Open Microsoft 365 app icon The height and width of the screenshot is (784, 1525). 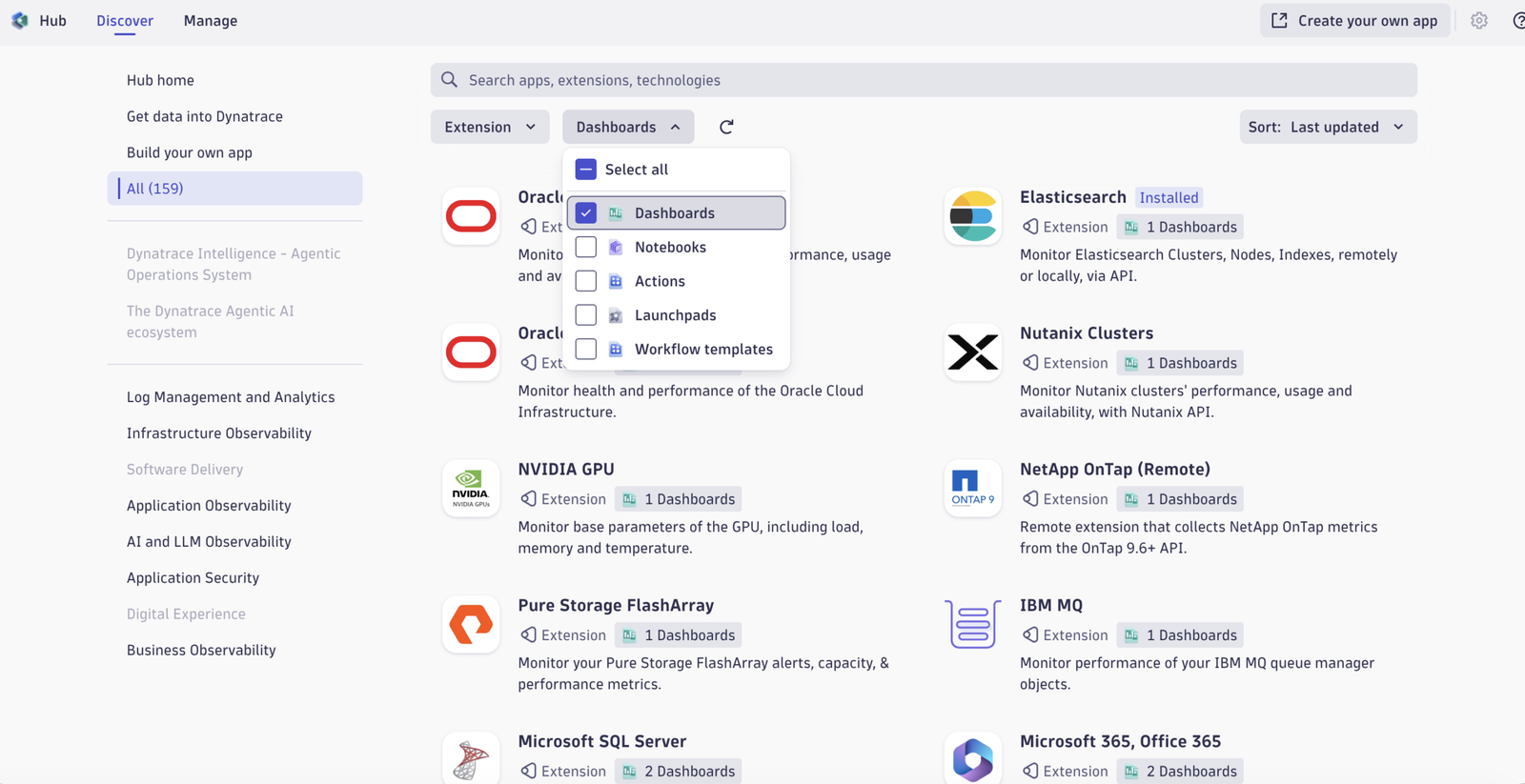973,759
